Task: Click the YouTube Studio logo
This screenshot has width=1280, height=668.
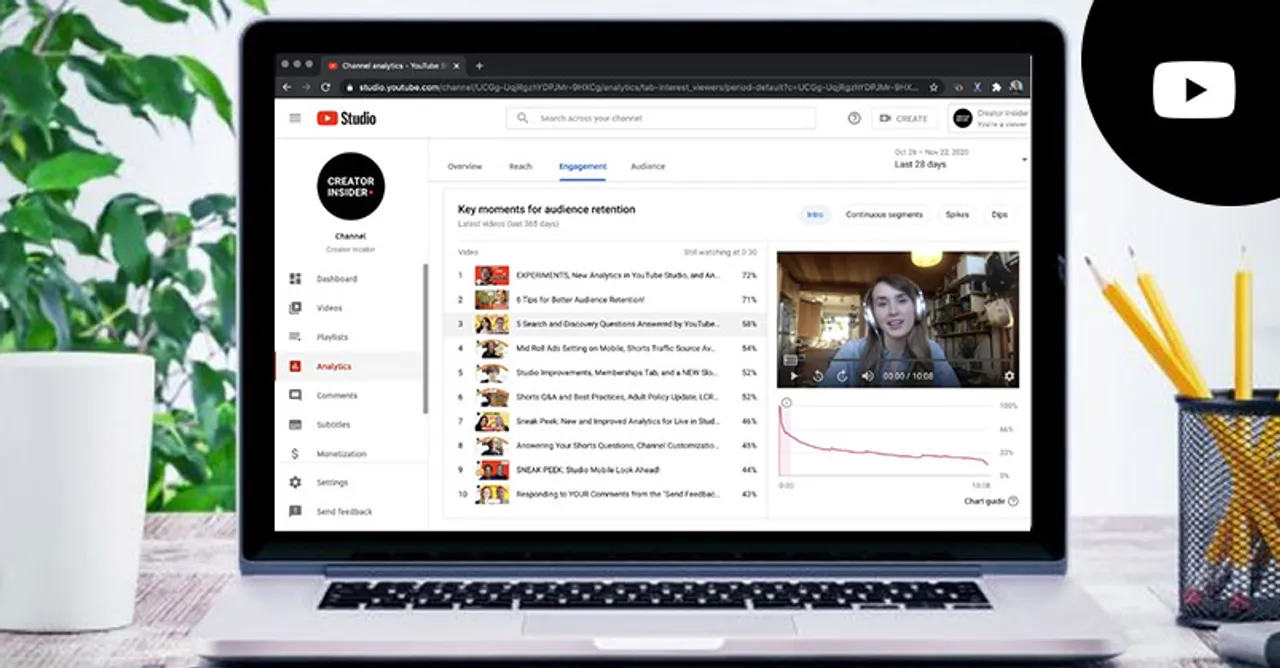Action: tap(347, 118)
